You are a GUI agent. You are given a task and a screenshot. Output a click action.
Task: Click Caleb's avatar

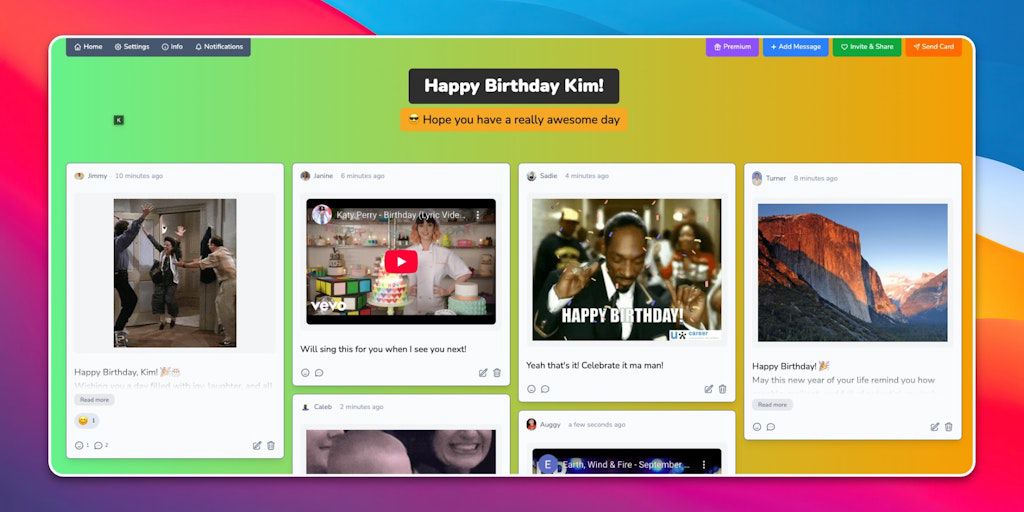(305, 407)
